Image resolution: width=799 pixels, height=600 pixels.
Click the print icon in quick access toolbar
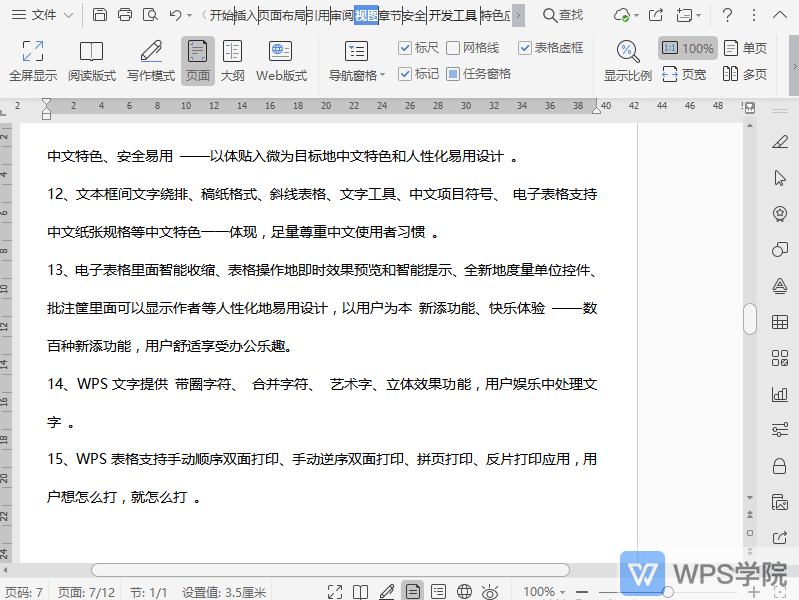125,15
